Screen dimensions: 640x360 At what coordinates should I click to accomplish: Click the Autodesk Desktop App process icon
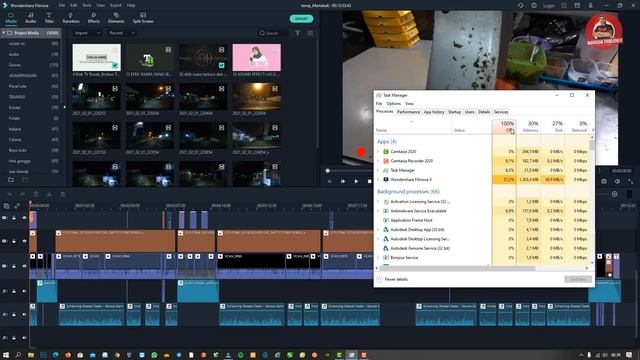point(386,230)
